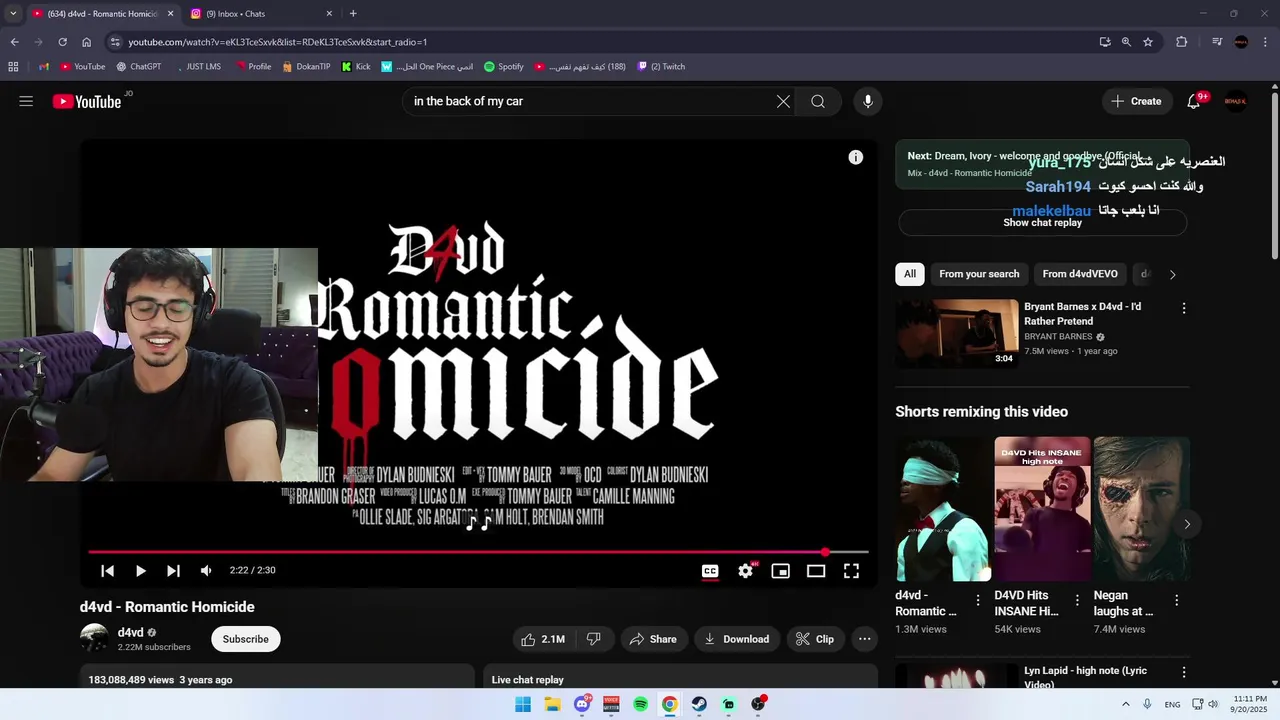
Task: Go to YouTube home via logo
Action: pos(87,101)
